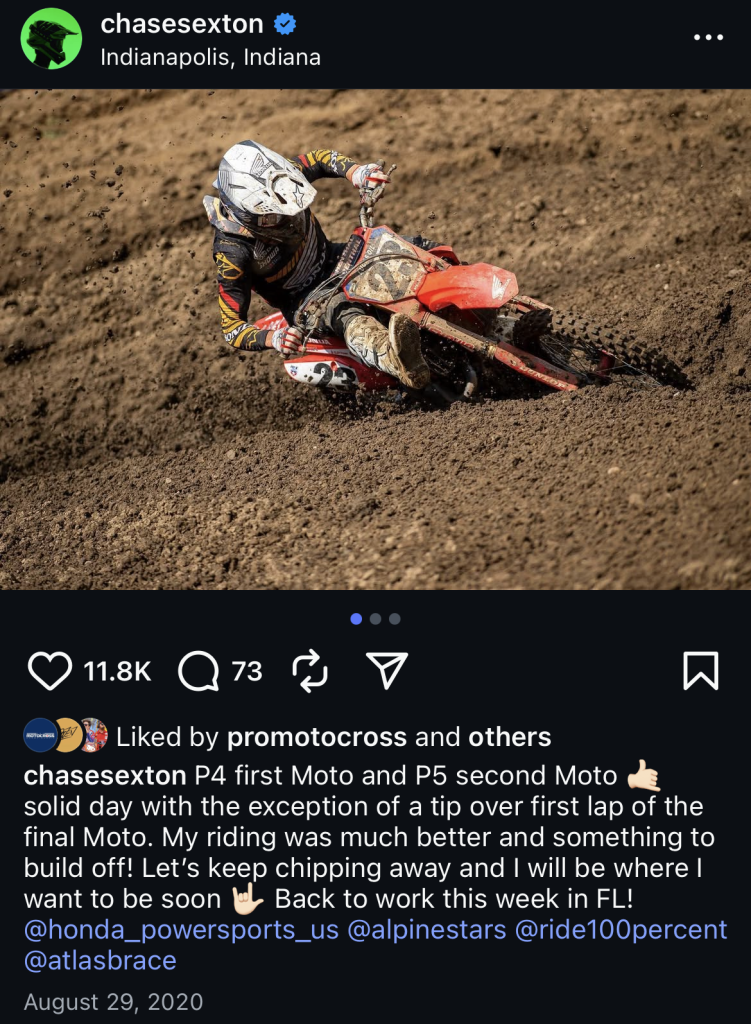Image resolution: width=751 pixels, height=1024 pixels.
Task: Tap the blue verified badge
Action: pos(285,24)
